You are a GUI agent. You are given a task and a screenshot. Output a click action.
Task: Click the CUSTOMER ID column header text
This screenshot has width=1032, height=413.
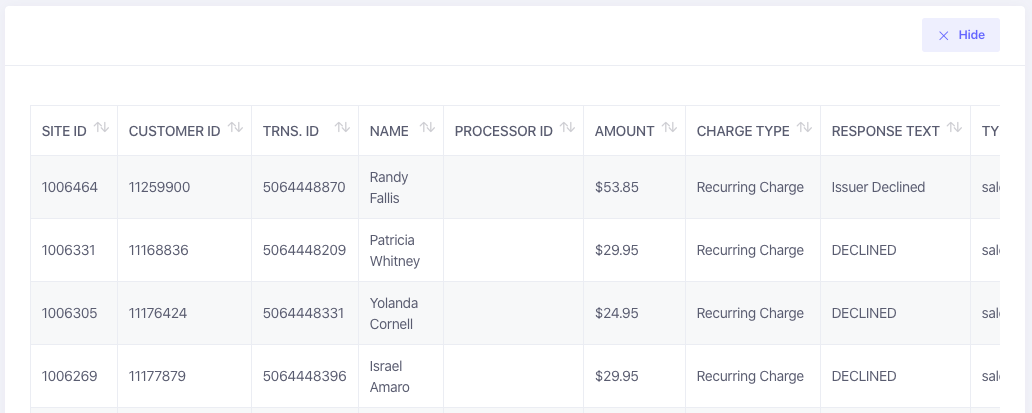tap(174, 131)
